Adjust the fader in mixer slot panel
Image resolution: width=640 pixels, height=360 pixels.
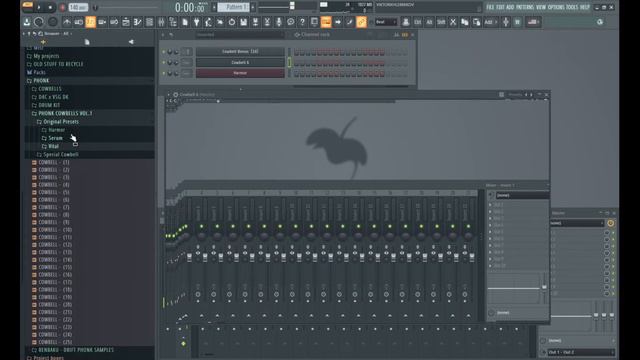pyautogui.click(x=544, y=288)
